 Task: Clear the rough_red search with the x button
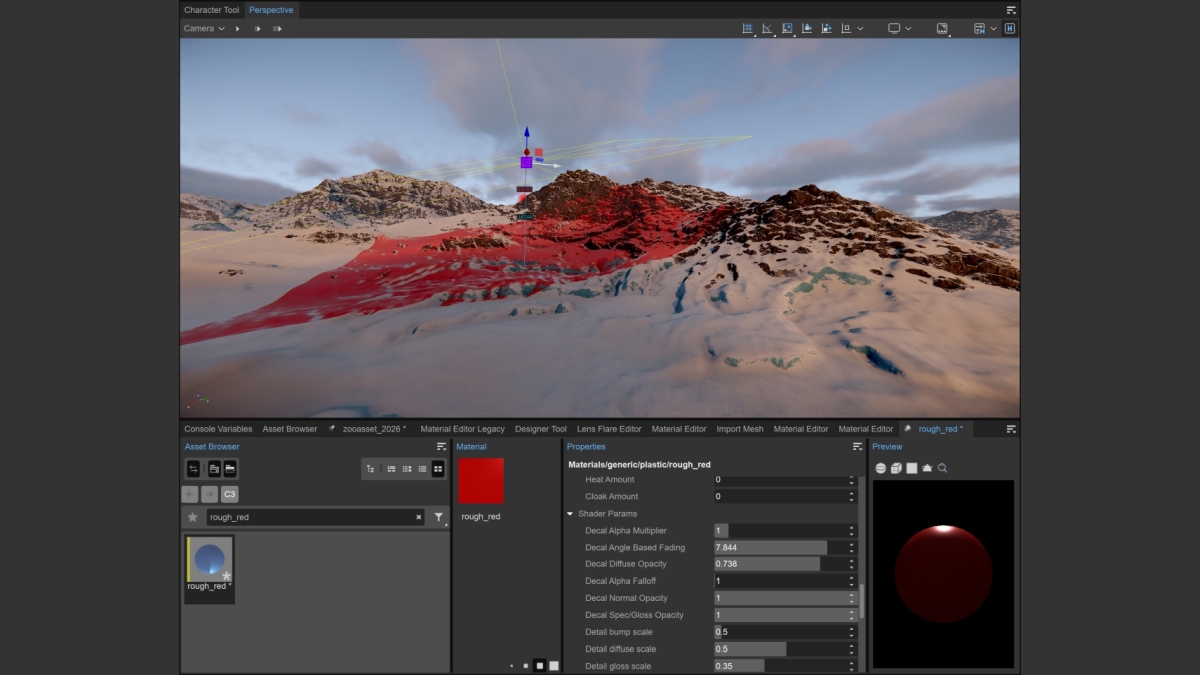[x=418, y=517]
